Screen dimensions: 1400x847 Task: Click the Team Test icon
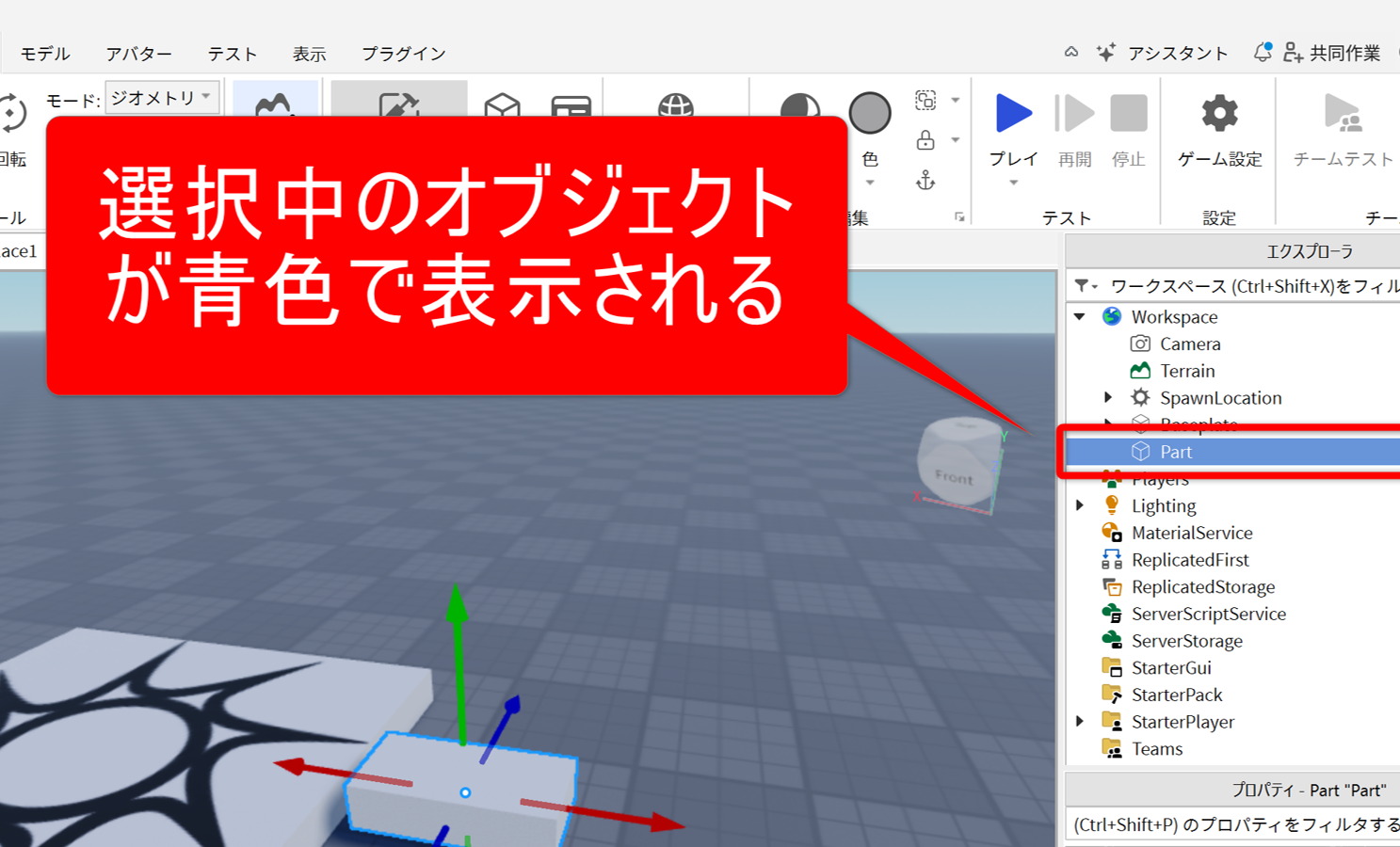click(x=1342, y=114)
